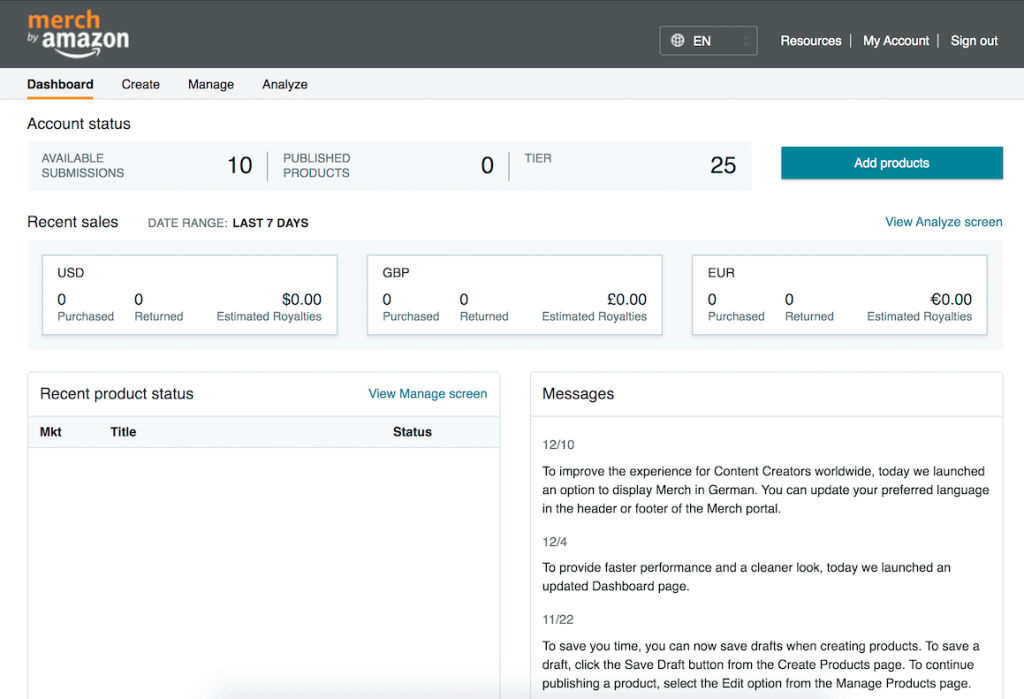The height and width of the screenshot is (699, 1024).
Task: Click the 12/10 message date
Action: [x=558, y=445]
